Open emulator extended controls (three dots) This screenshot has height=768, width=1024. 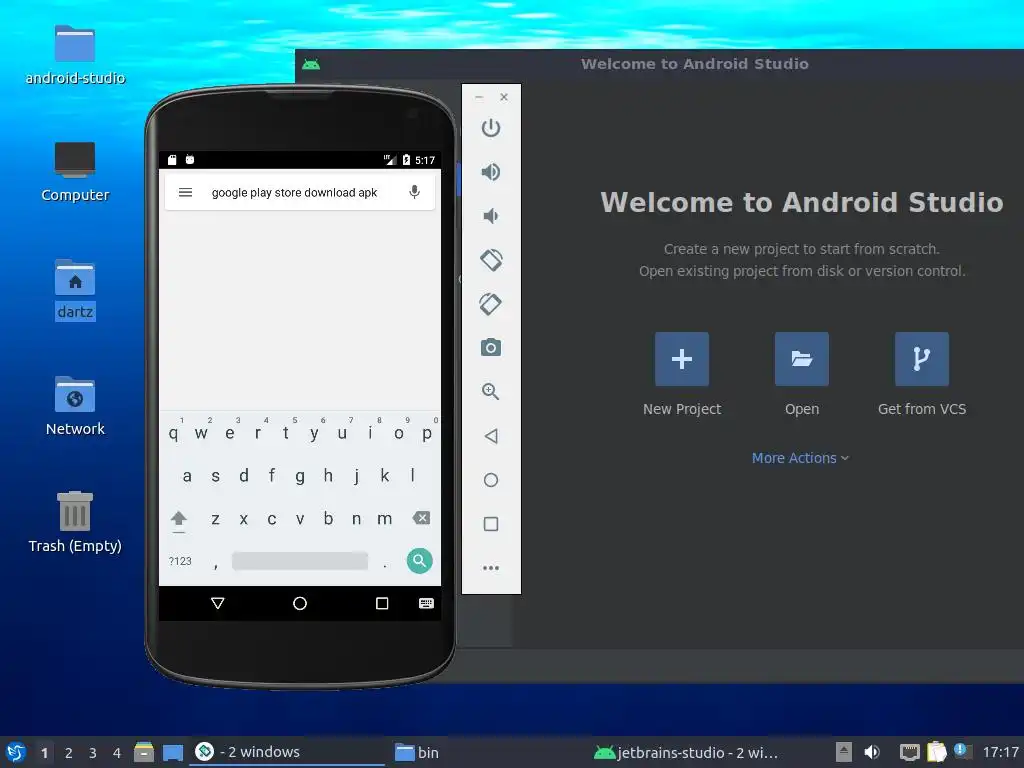click(x=490, y=568)
